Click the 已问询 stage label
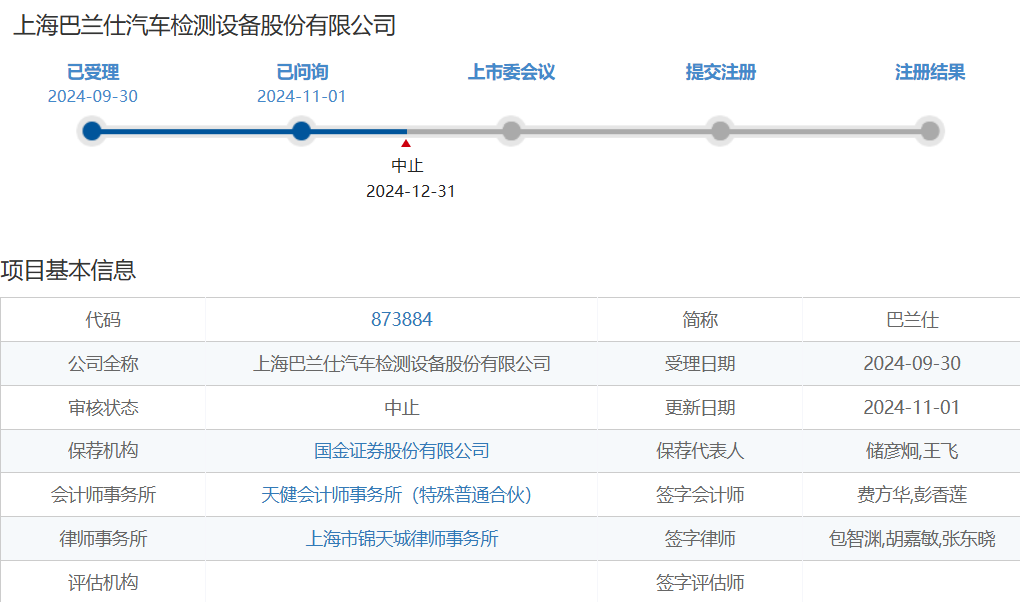Viewport: 1020px width, 602px height. (302, 72)
